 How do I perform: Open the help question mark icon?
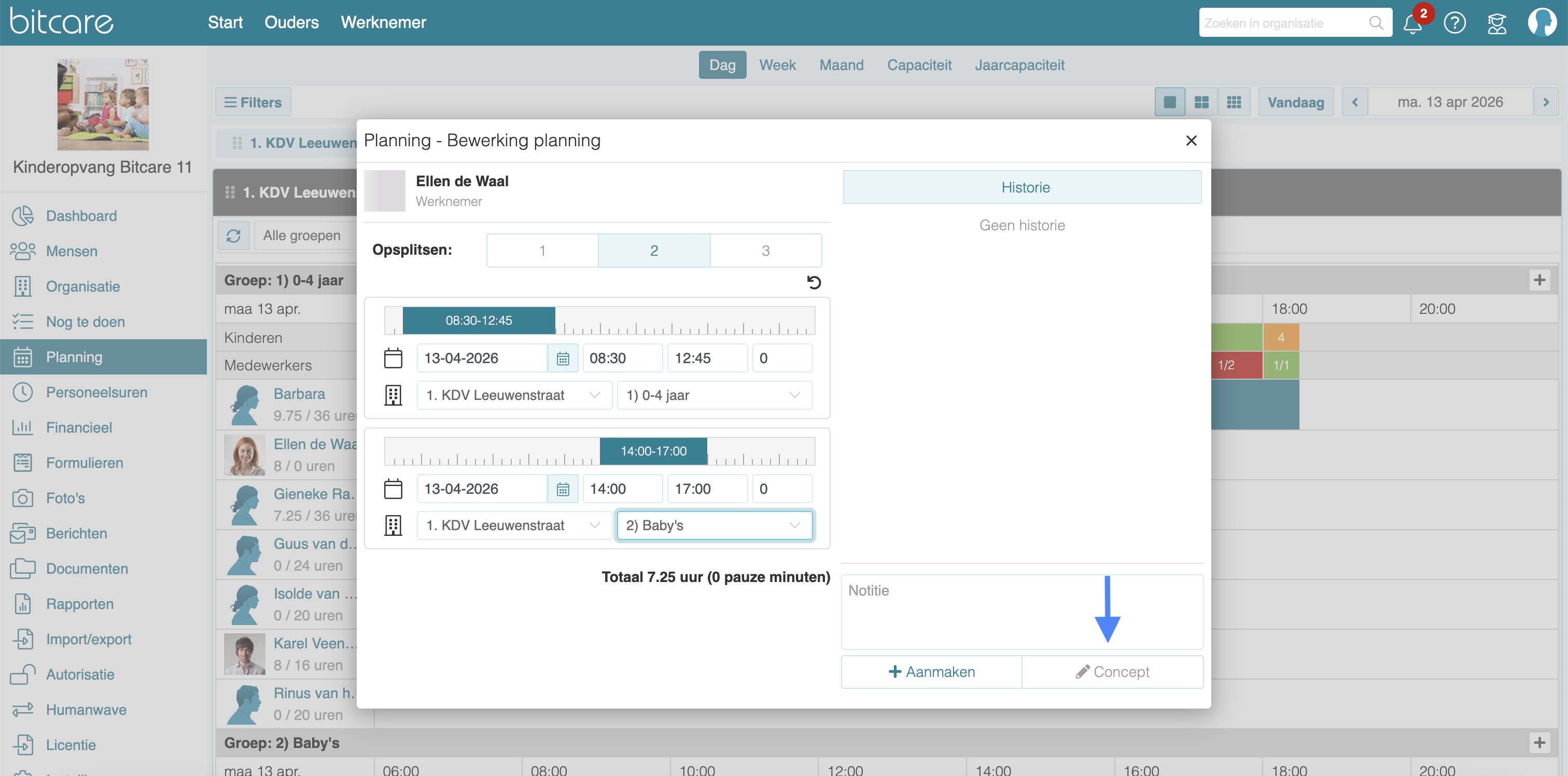(1454, 23)
